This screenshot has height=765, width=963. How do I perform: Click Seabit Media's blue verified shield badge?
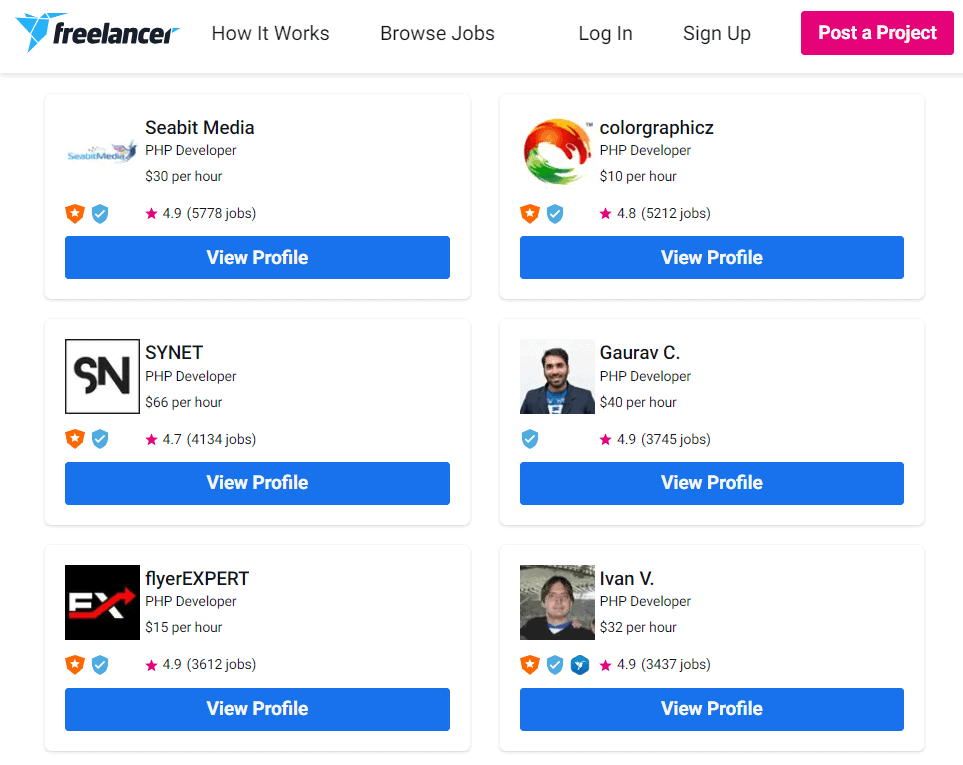[x=100, y=214]
